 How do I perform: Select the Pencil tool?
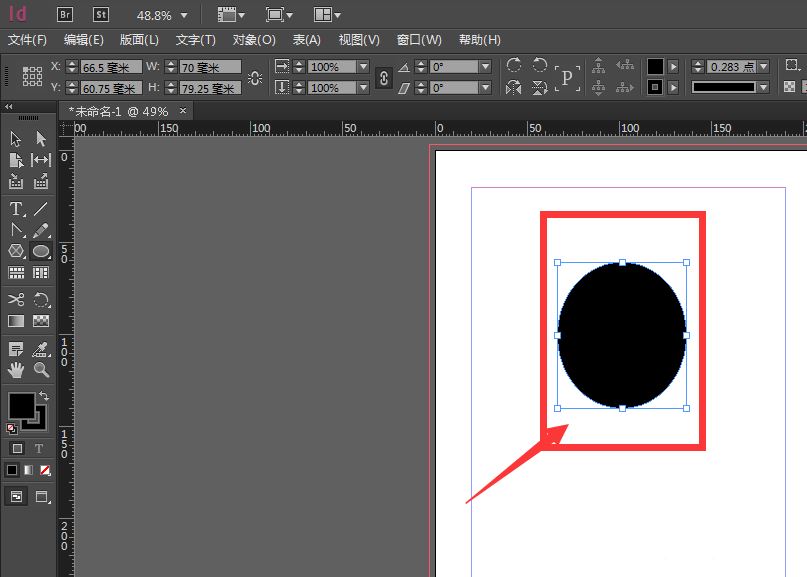(x=41, y=230)
